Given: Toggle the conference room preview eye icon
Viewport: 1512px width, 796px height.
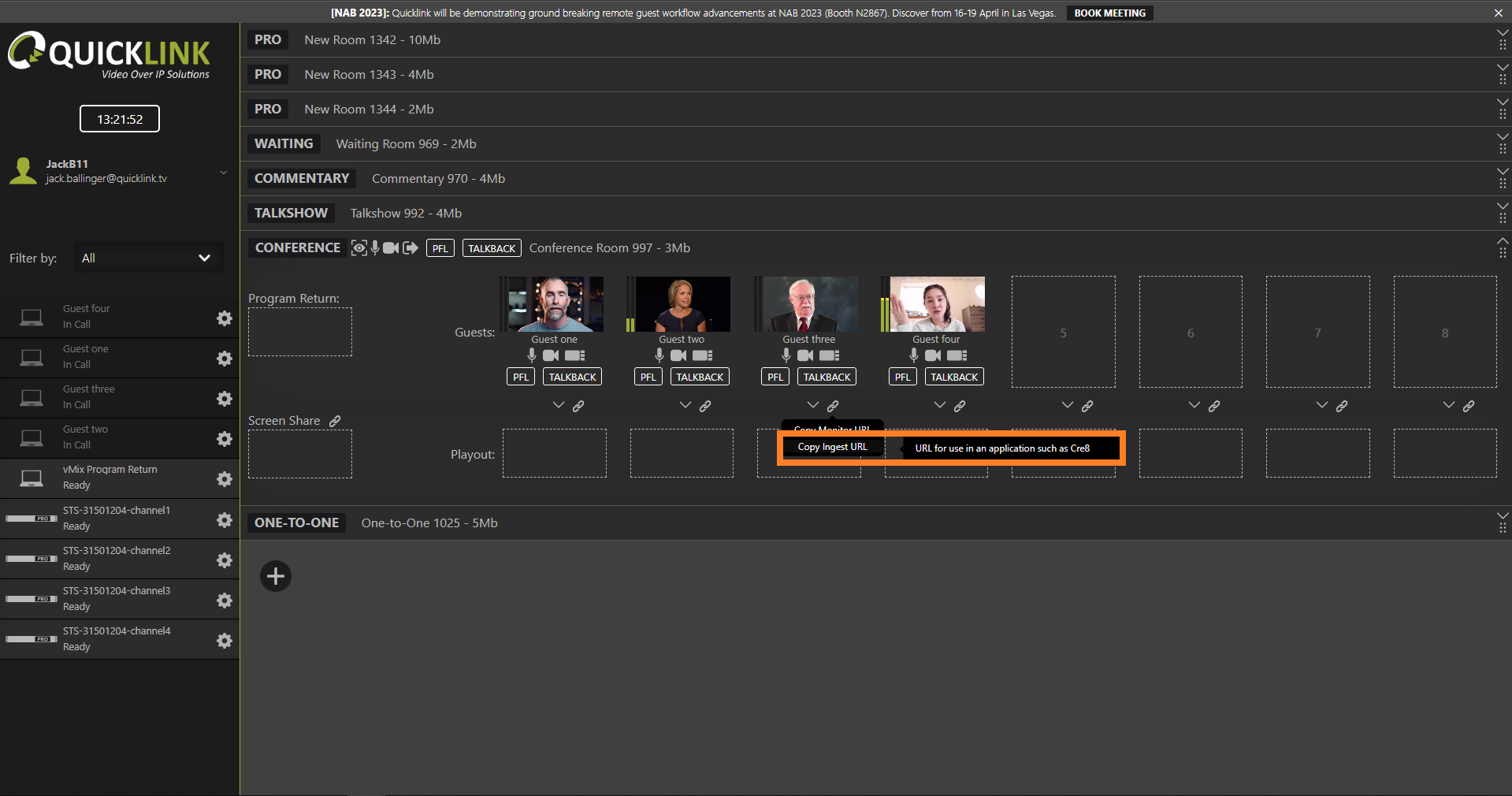Looking at the screenshot, I should (x=358, y=248).
